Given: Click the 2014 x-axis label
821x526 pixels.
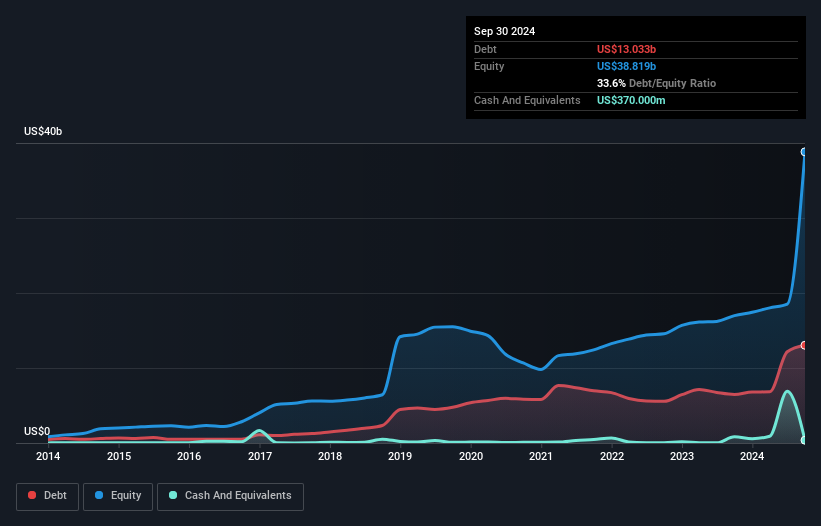Looking at the screenshot, I should pos(48,456).
